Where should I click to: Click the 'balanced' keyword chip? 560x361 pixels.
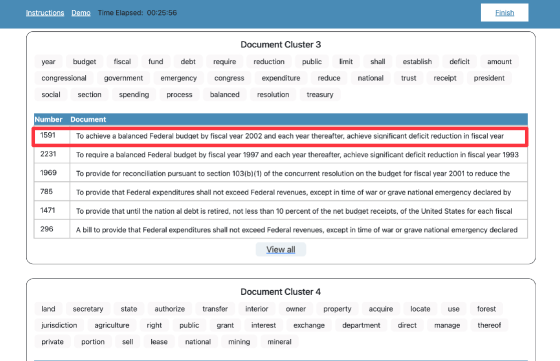pos(225,94)
